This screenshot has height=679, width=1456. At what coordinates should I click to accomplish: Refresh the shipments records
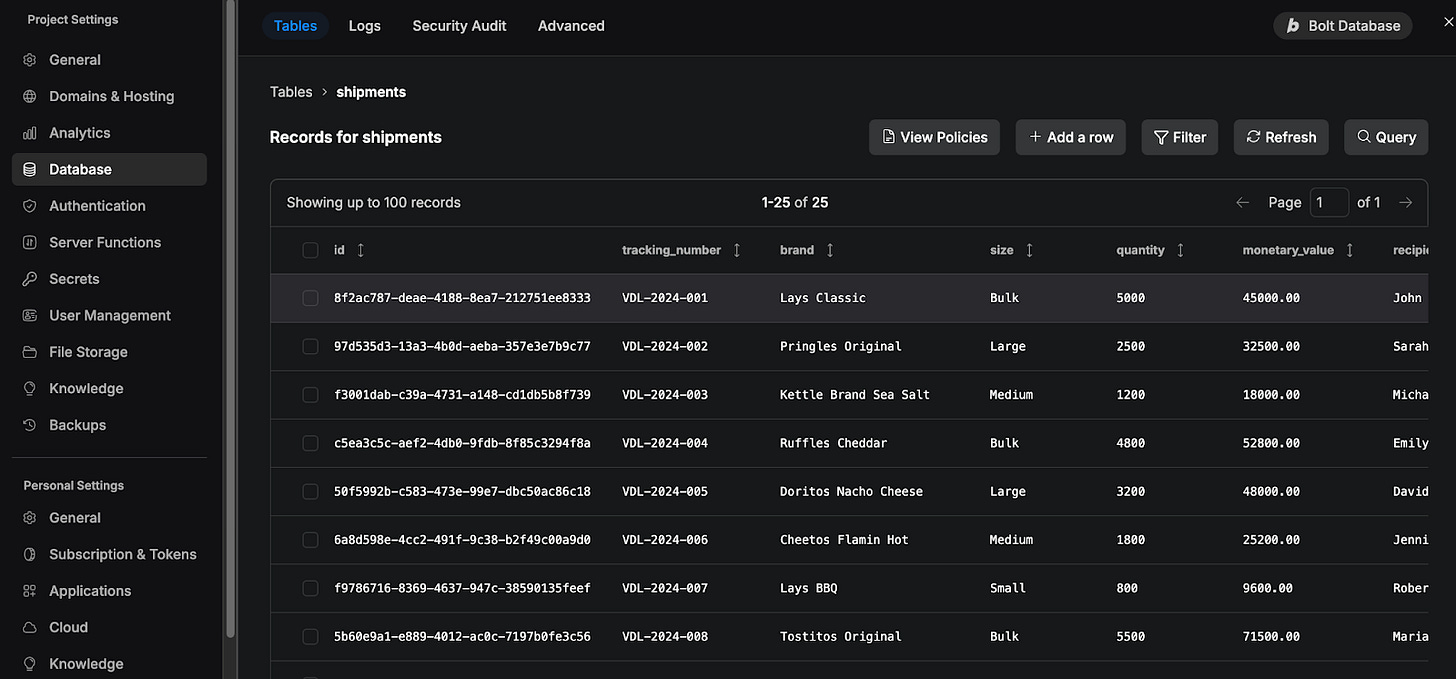(x=1281, y=137)
